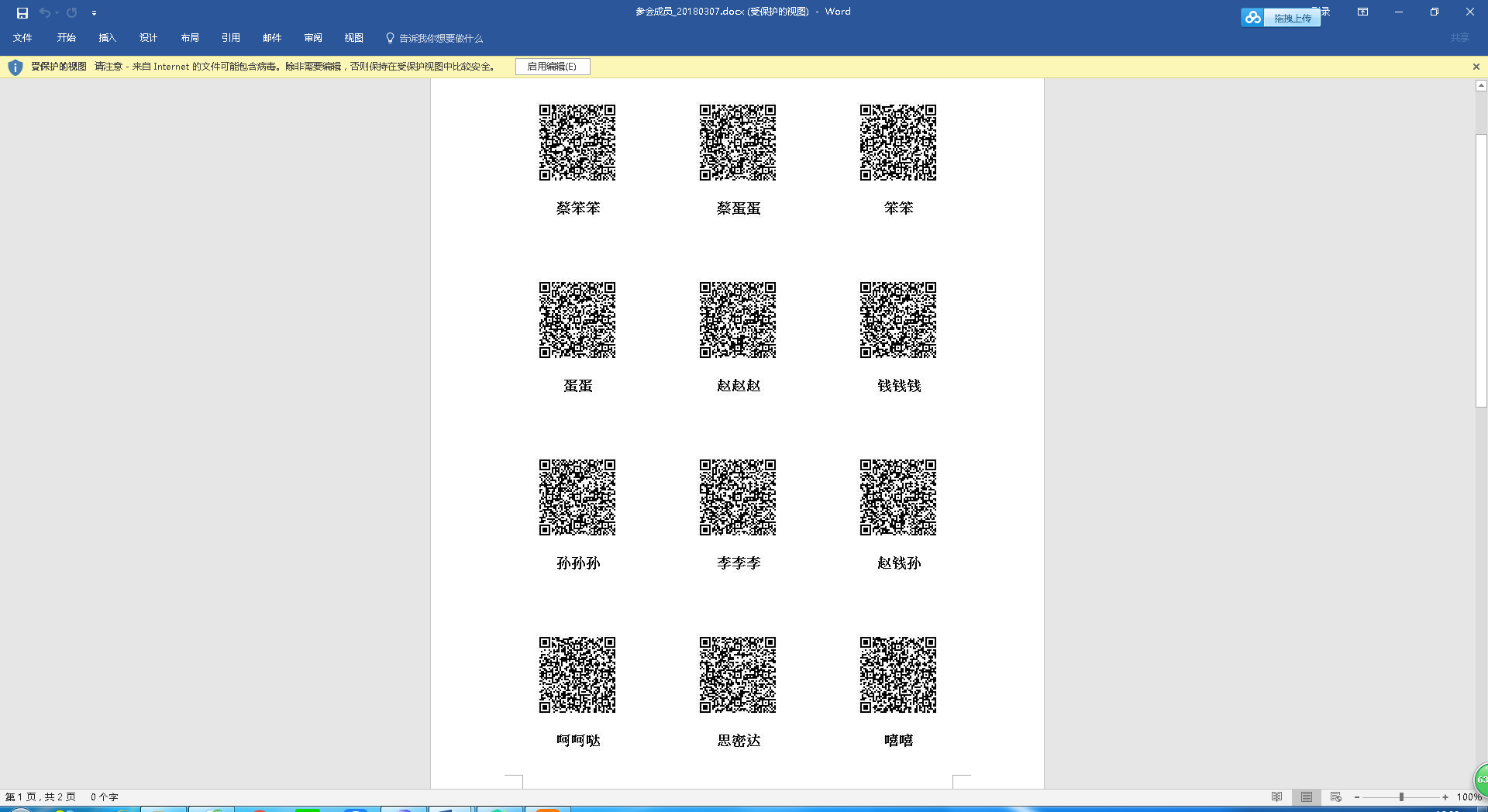Click the QR code above 钱钱钱
This screenshot has width=1488, height=812.
(x=898, y=320)
